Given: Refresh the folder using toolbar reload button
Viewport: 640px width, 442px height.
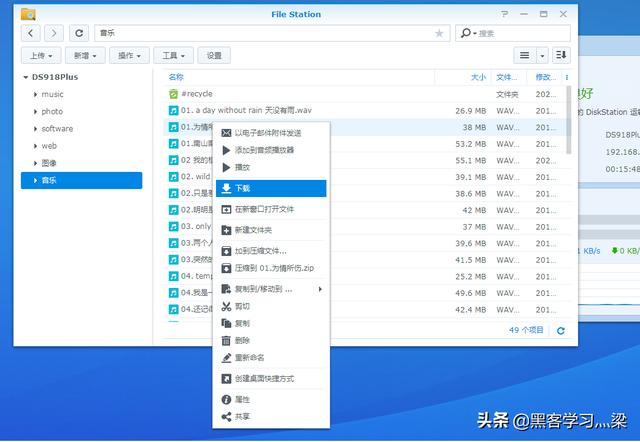Looking at the screenshot, I should 79,33.
